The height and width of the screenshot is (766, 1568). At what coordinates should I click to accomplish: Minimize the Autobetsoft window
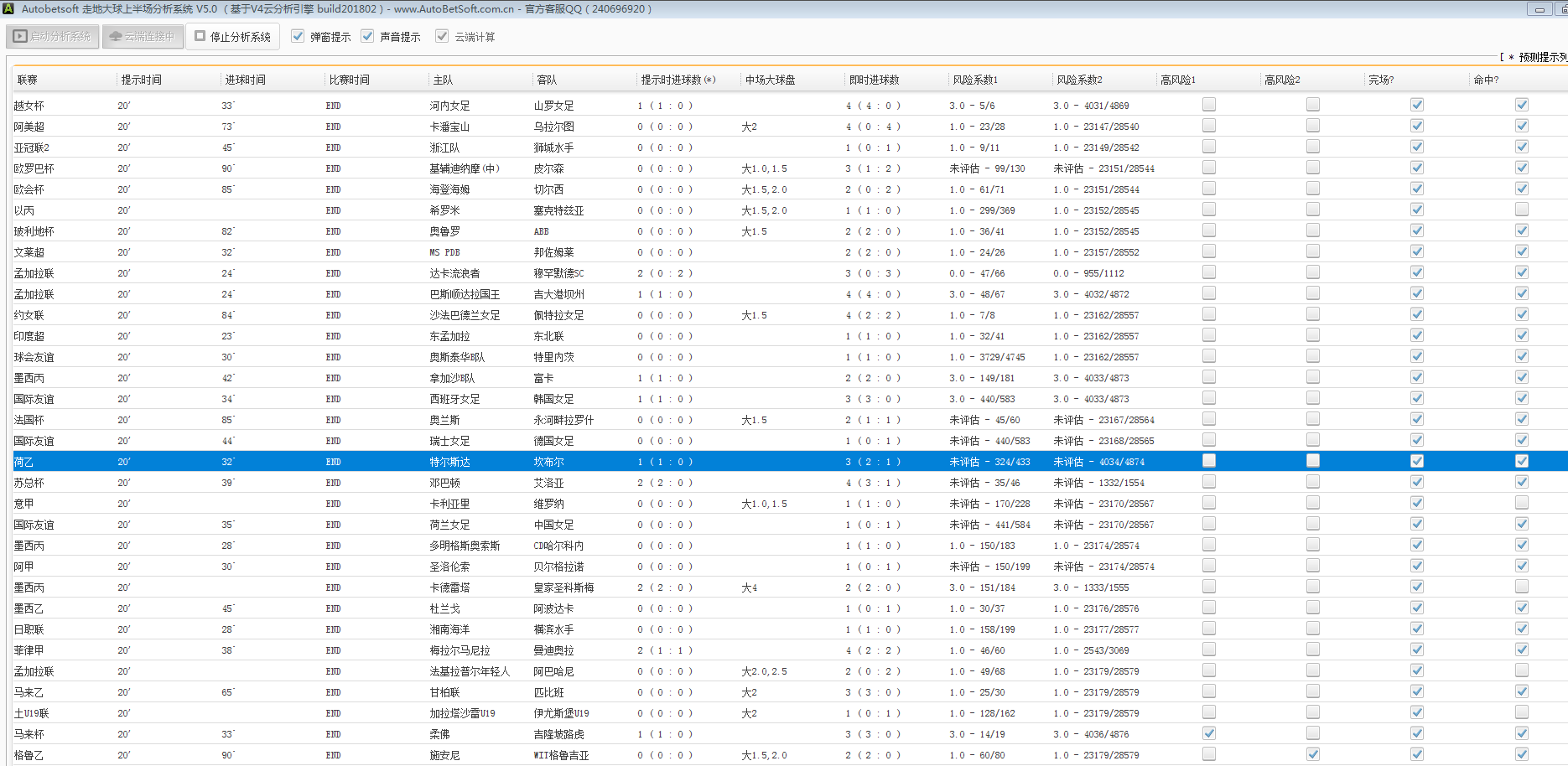pyautogui.click(x=1539, y=9)
